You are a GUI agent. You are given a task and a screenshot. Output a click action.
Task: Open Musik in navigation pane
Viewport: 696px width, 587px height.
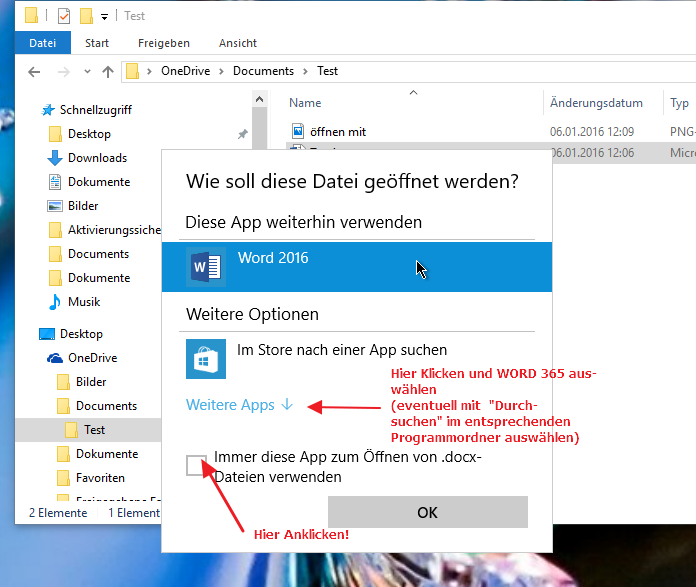coord(84,302)
